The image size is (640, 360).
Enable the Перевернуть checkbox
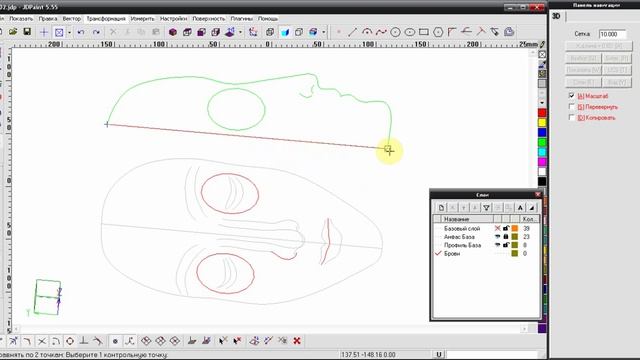(571, 107)
